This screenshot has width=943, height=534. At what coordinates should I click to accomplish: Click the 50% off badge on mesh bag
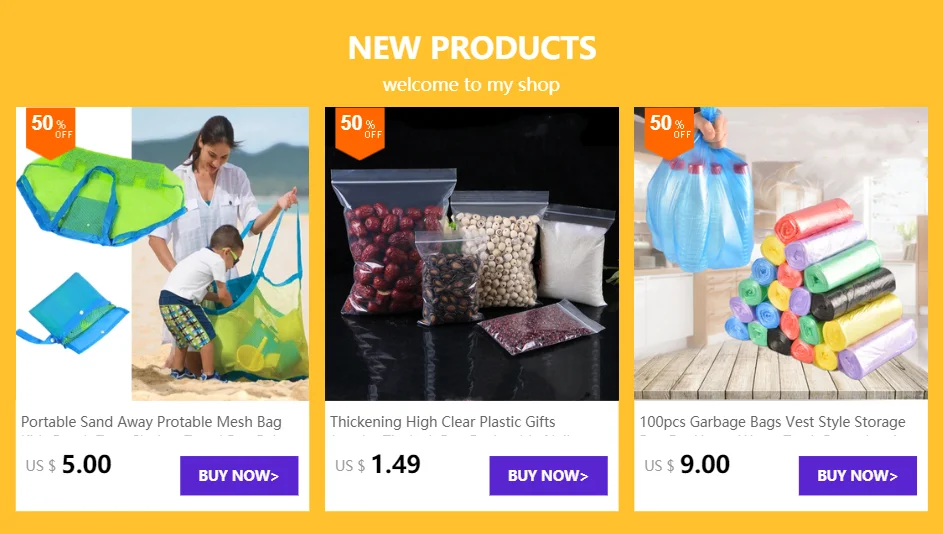pyautogui.click(x=51, y=132)
